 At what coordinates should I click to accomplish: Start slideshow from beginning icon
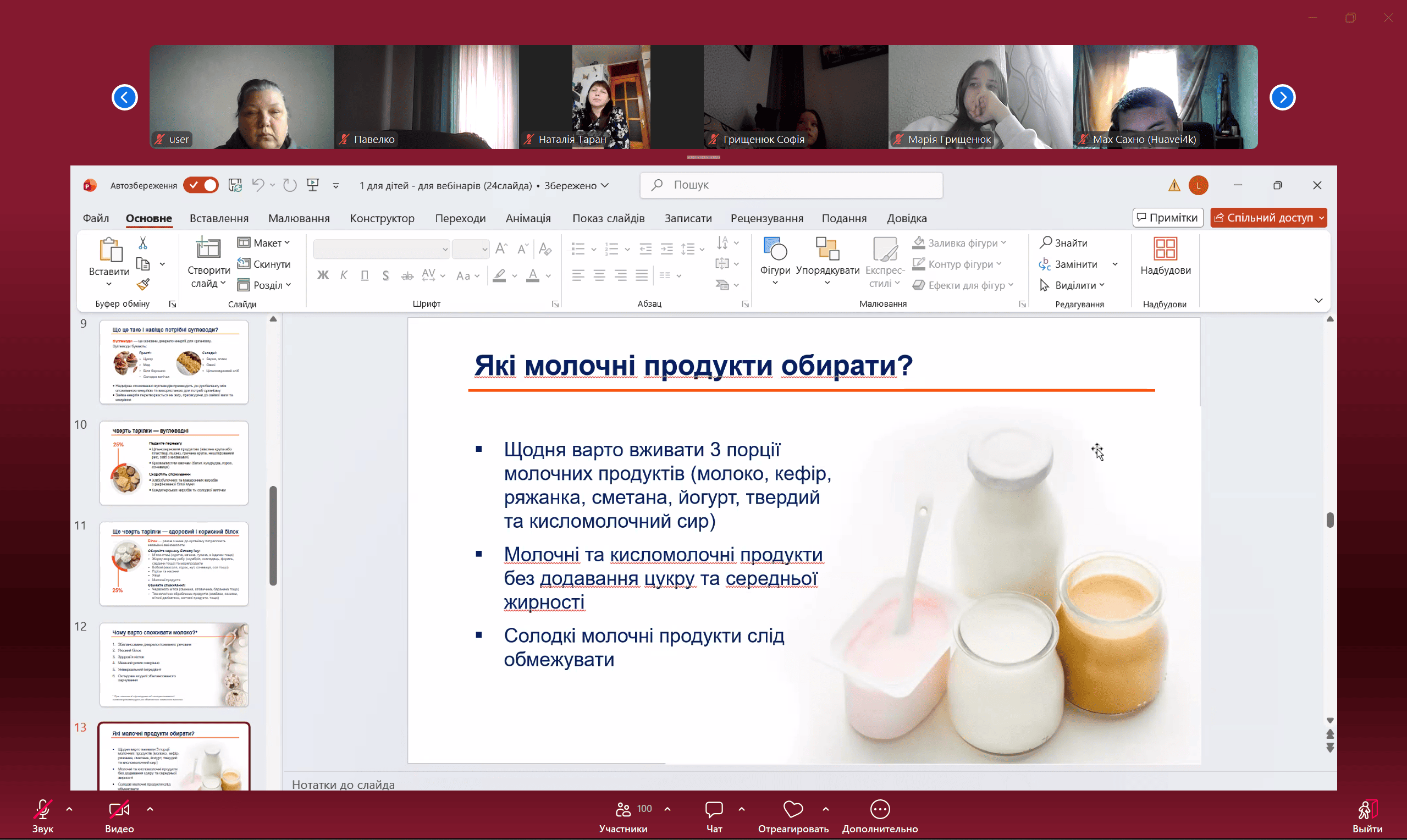tap(313, 185)
